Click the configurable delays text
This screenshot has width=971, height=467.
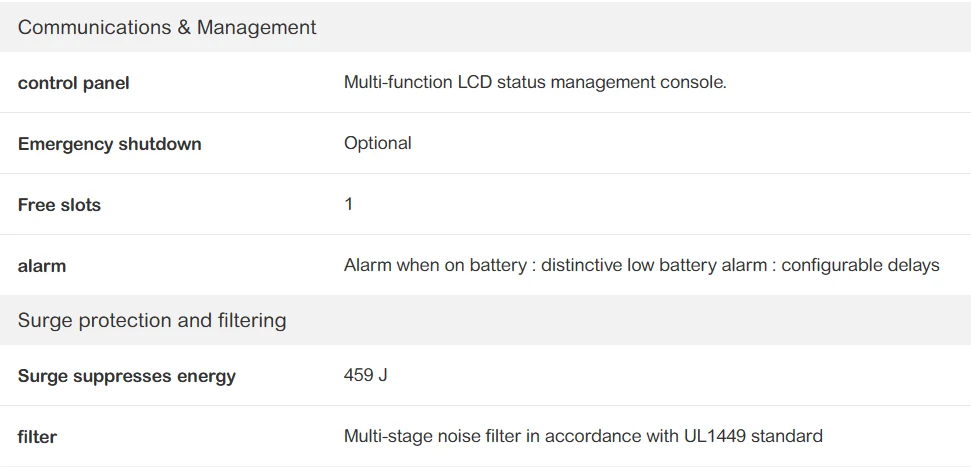[x=860, y=265]
